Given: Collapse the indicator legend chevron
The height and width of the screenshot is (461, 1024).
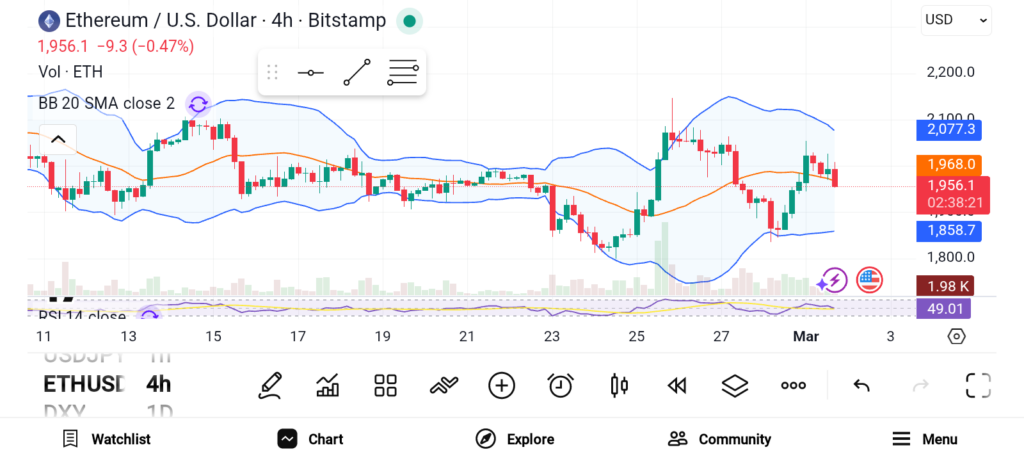Looking at the screenshot, I should point(57,140).
